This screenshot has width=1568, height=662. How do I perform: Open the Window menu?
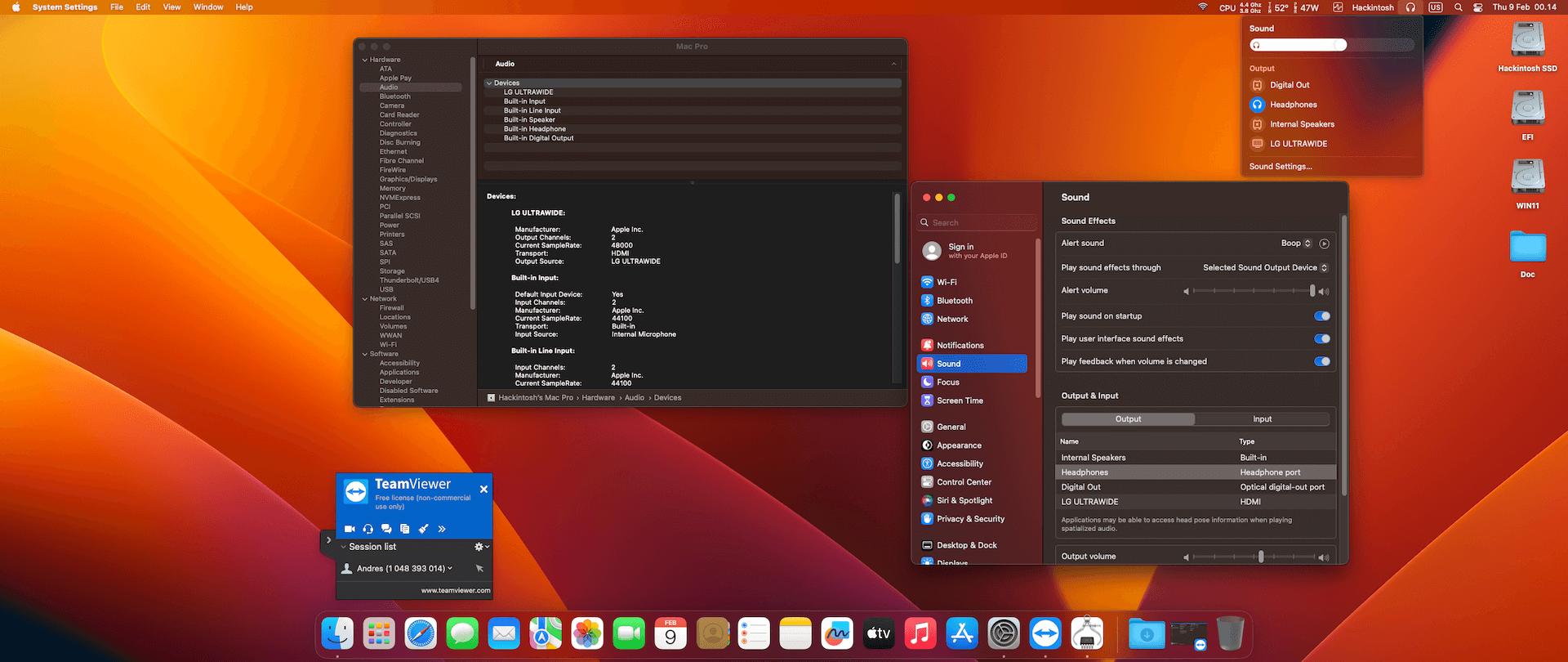[x=208, y=7]
